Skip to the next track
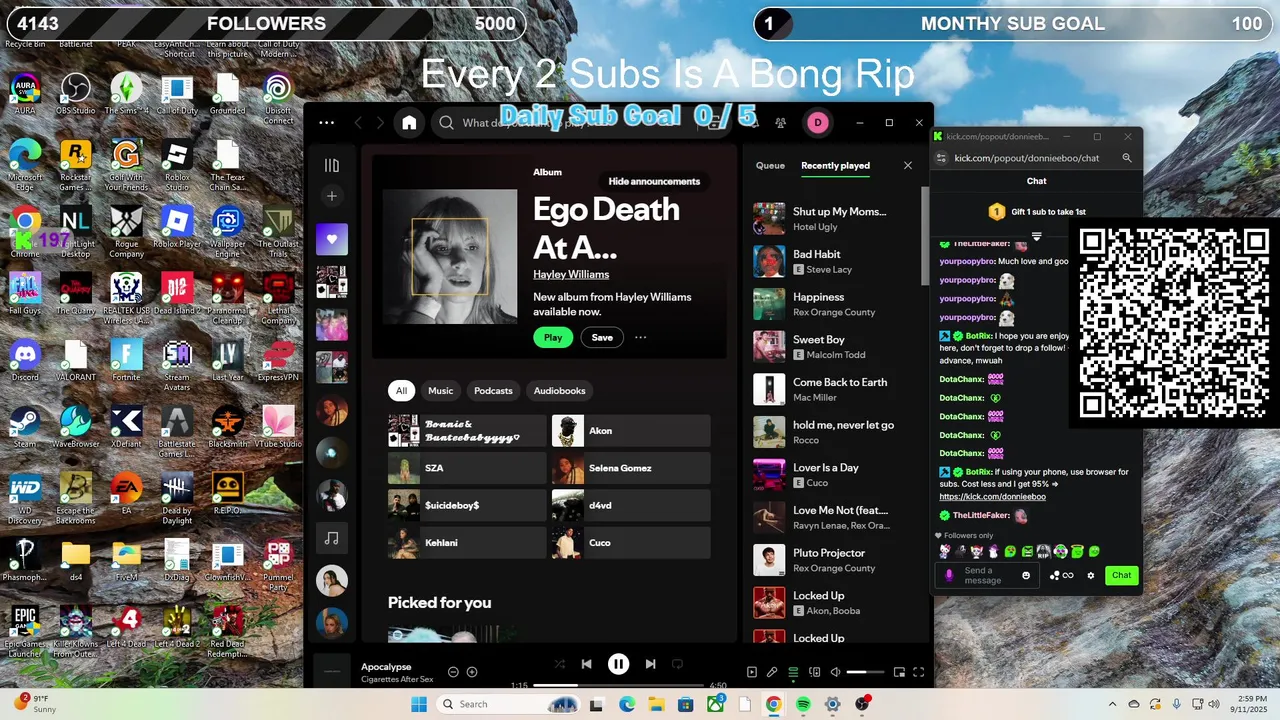This screenshot has width=1280, height=720. [651, 664]
